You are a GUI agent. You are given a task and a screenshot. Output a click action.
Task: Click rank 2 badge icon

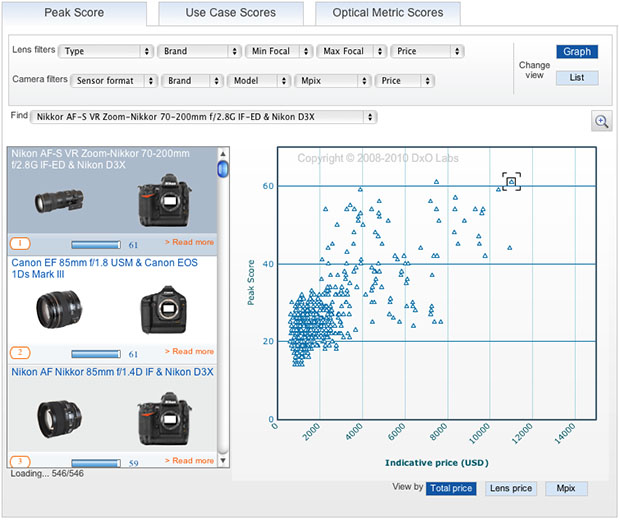coord(20,352)
